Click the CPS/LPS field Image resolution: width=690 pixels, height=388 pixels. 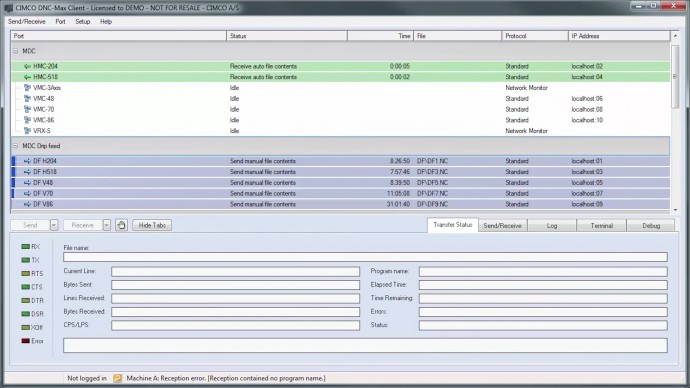click(235, 326)
